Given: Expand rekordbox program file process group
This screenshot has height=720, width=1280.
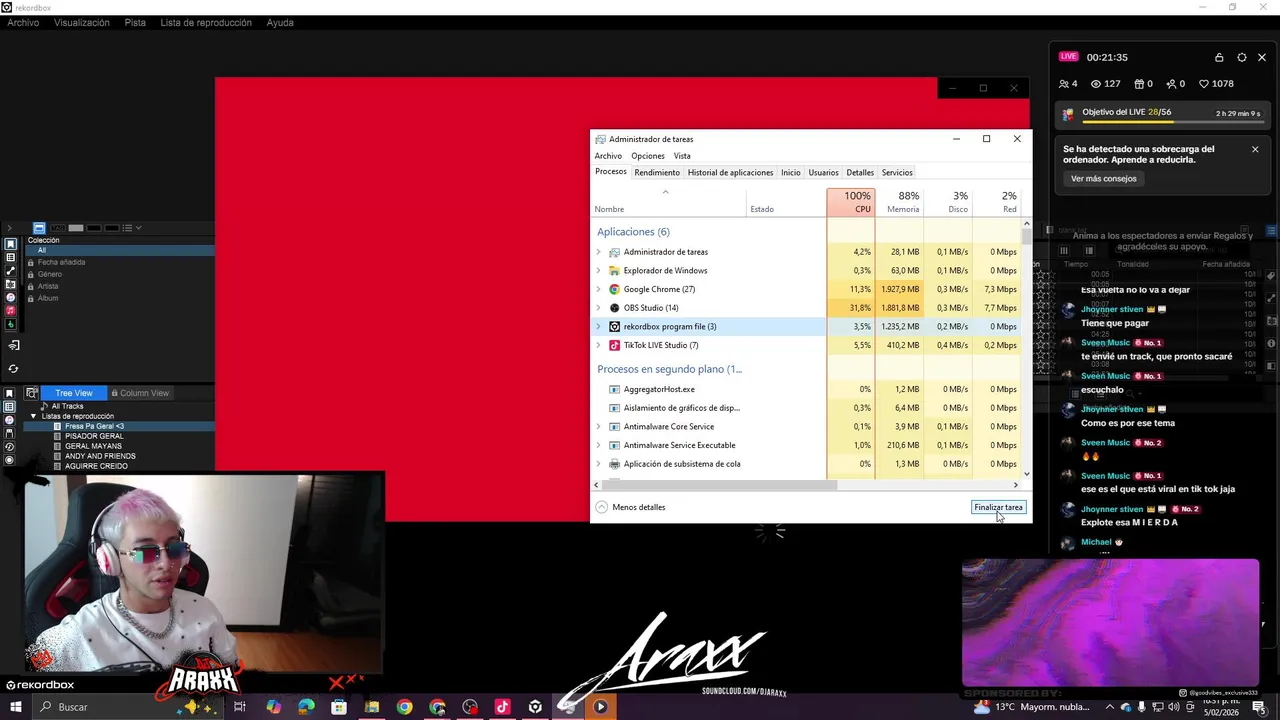Looking at the screenshot, I should click(599, 327).
